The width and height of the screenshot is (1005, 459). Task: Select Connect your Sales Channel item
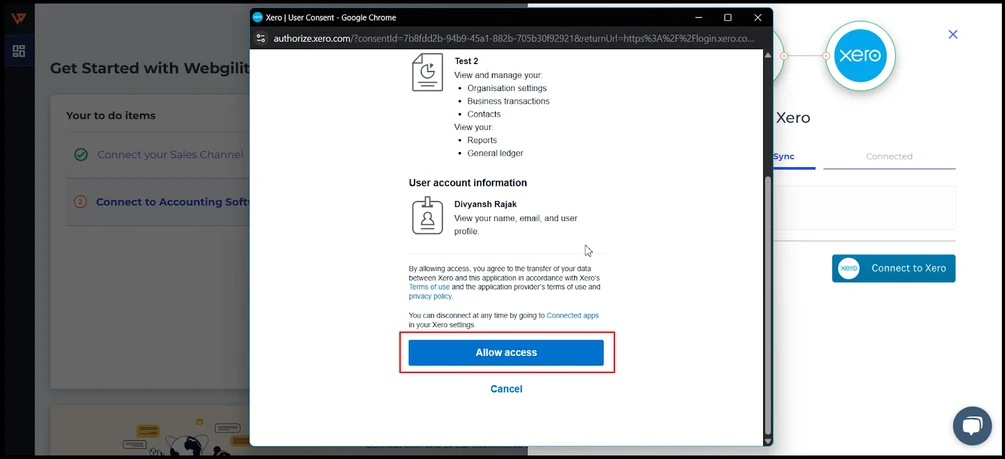[170, 154]
